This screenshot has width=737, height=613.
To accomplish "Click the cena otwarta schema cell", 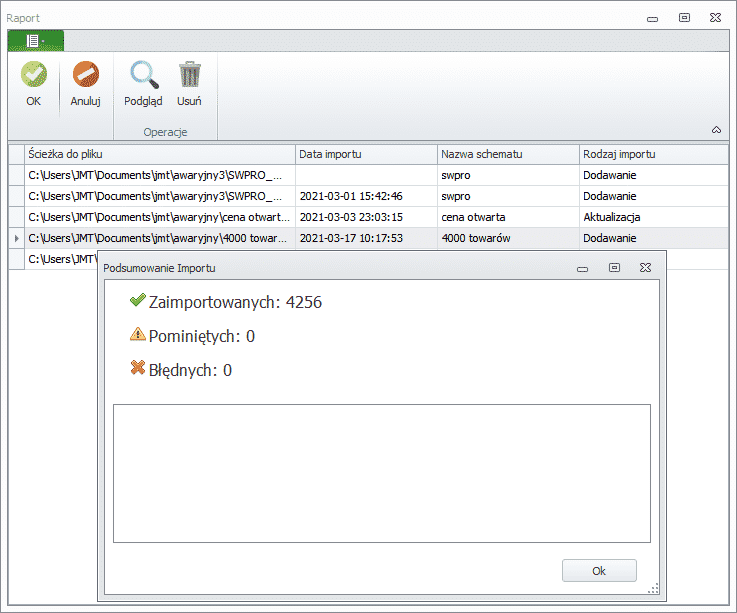I will coord(508,217).
